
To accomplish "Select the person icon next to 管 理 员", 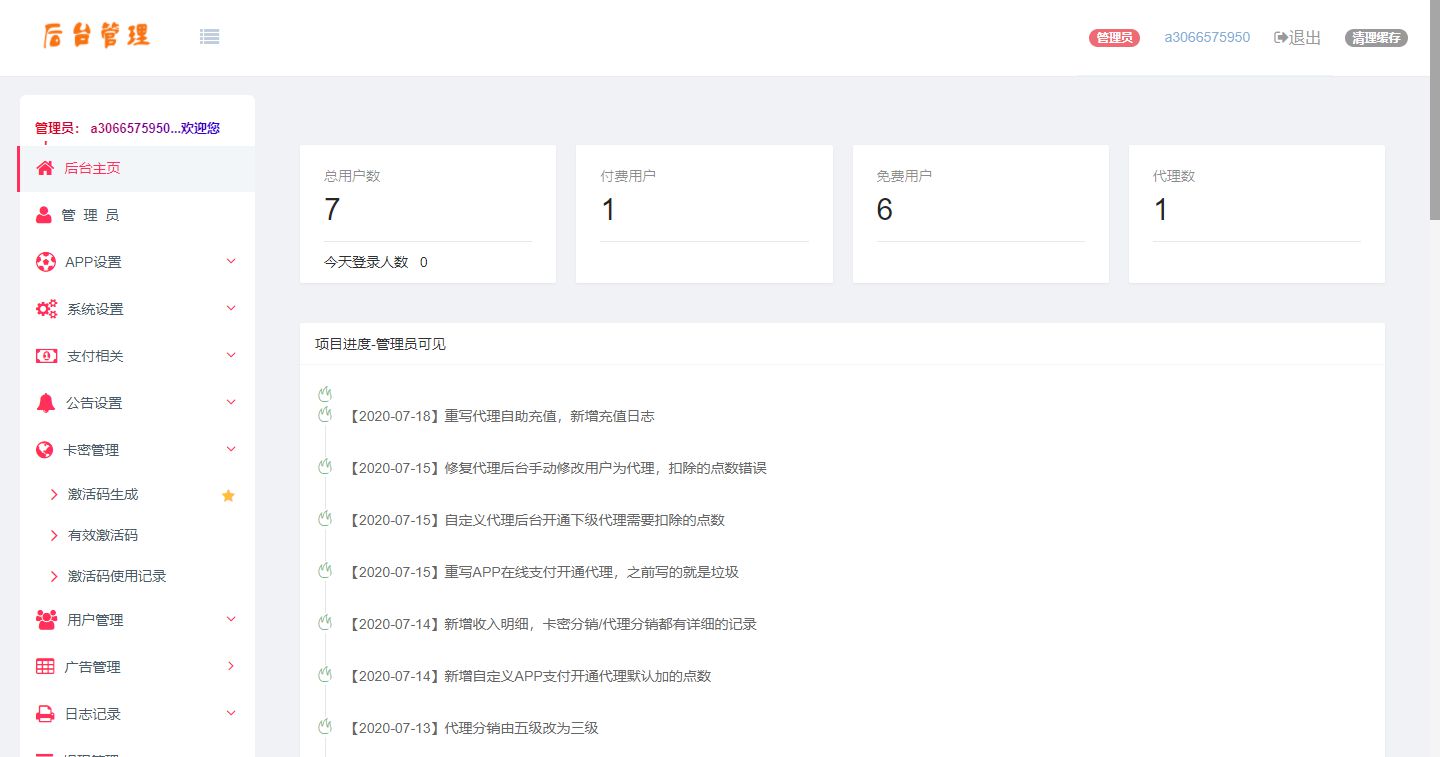I will click(46, 214).
